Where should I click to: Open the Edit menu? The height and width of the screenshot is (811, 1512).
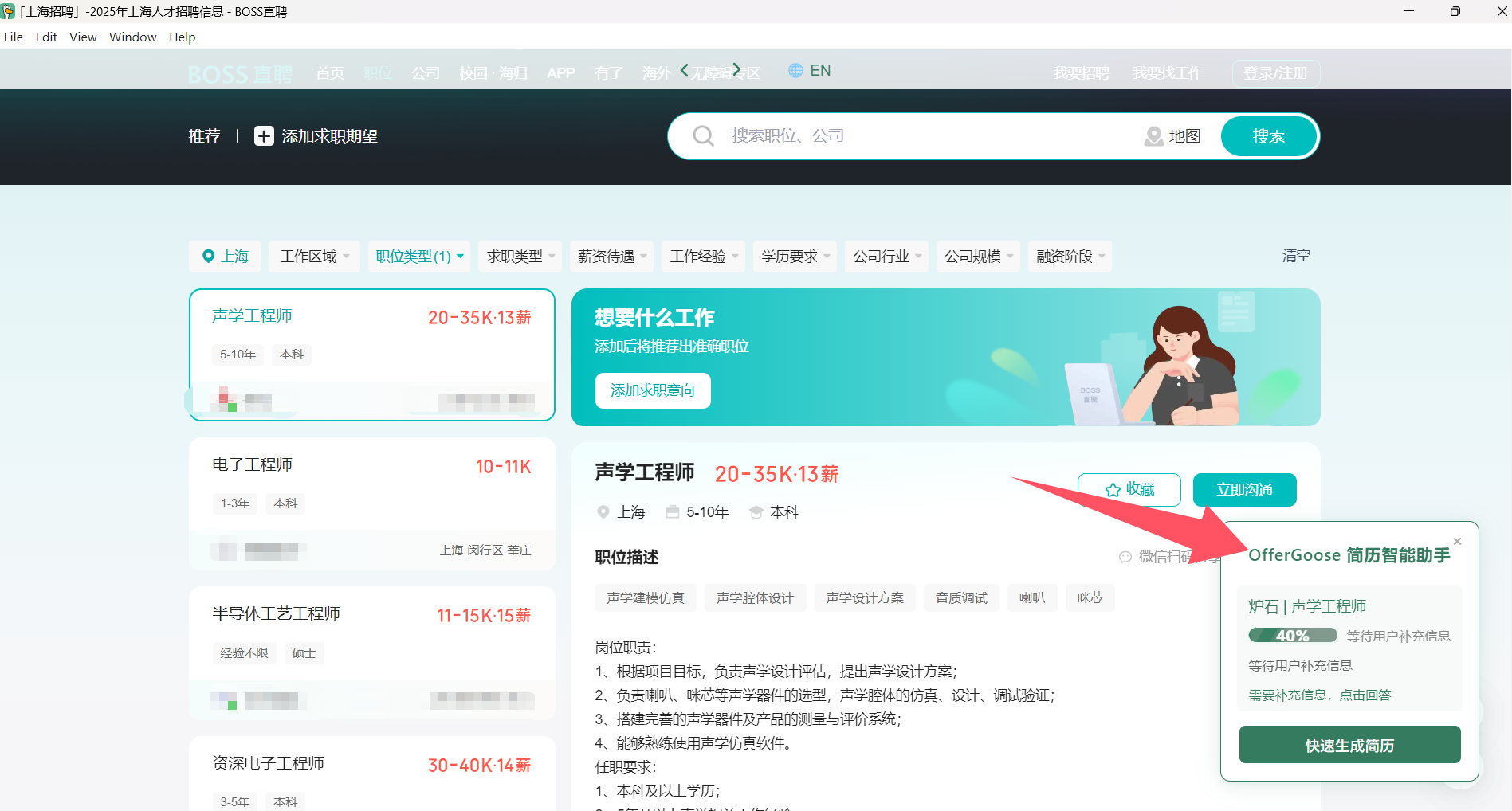(46, 37)
